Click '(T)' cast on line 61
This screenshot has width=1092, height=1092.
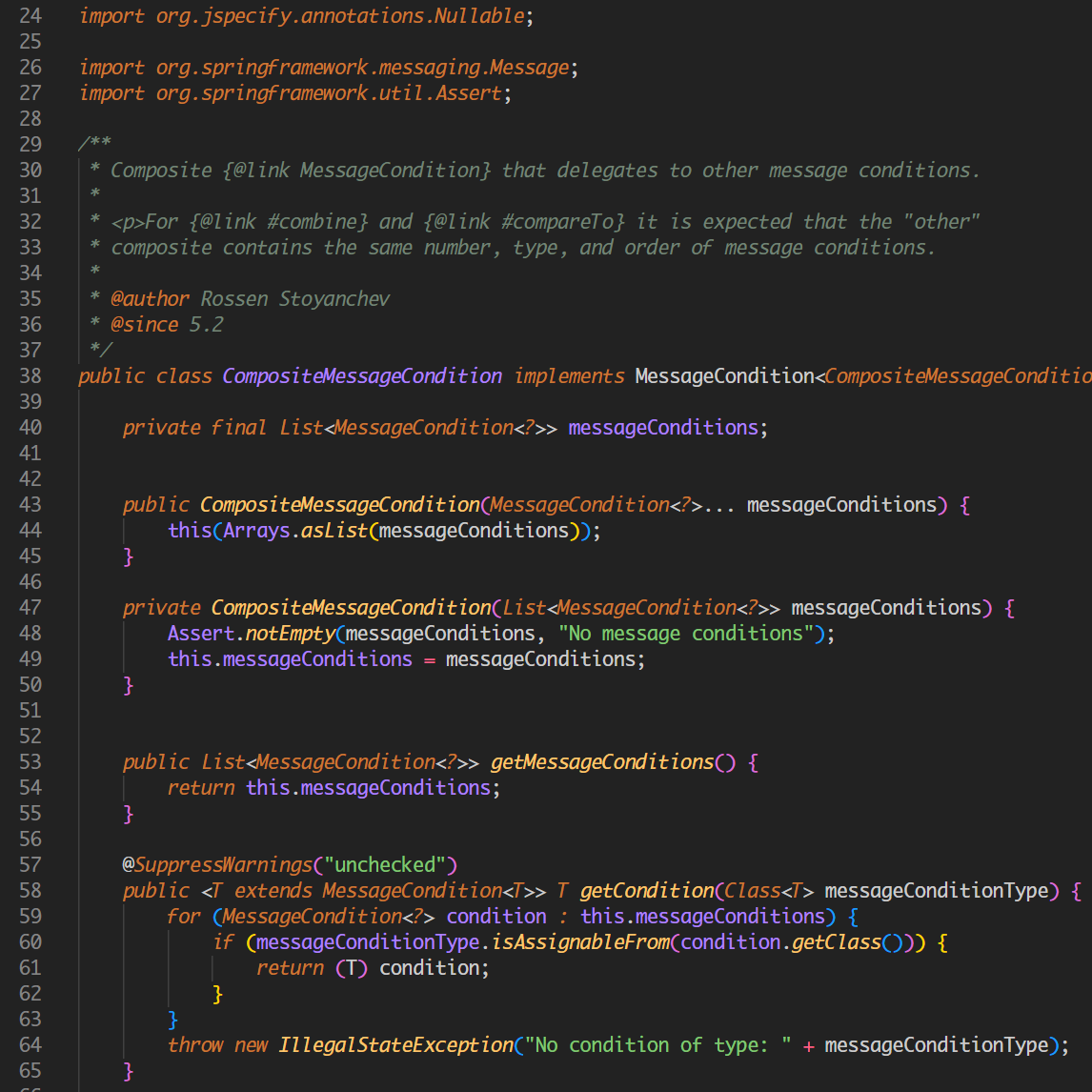coord(351,968)
